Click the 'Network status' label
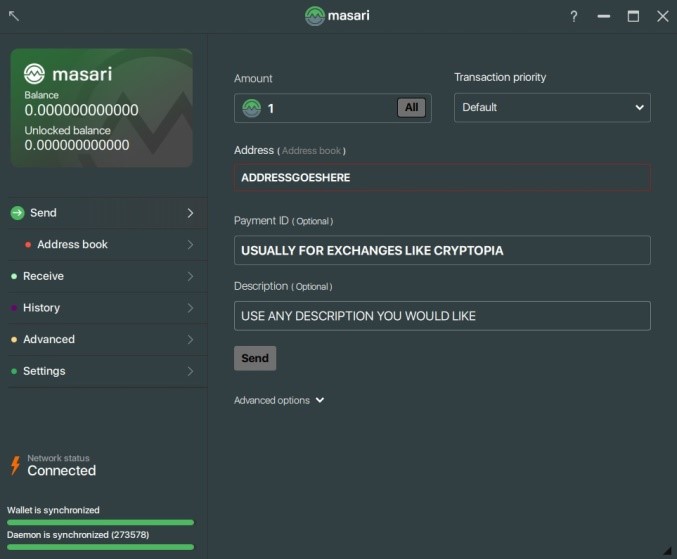The image size is (677, 559). coord(58,458)
